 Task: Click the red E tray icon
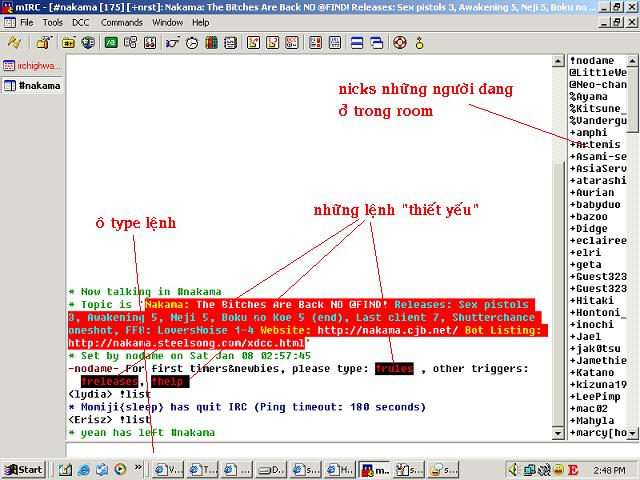click(x=573, y=470)
